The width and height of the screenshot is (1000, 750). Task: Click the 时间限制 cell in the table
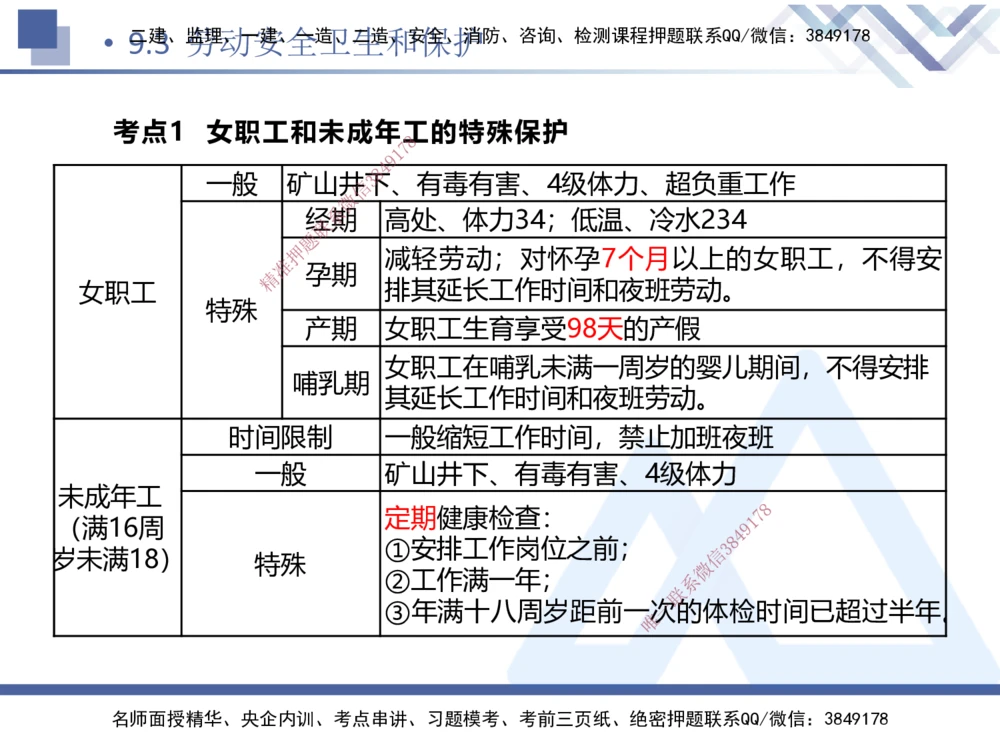coord(280,437)
